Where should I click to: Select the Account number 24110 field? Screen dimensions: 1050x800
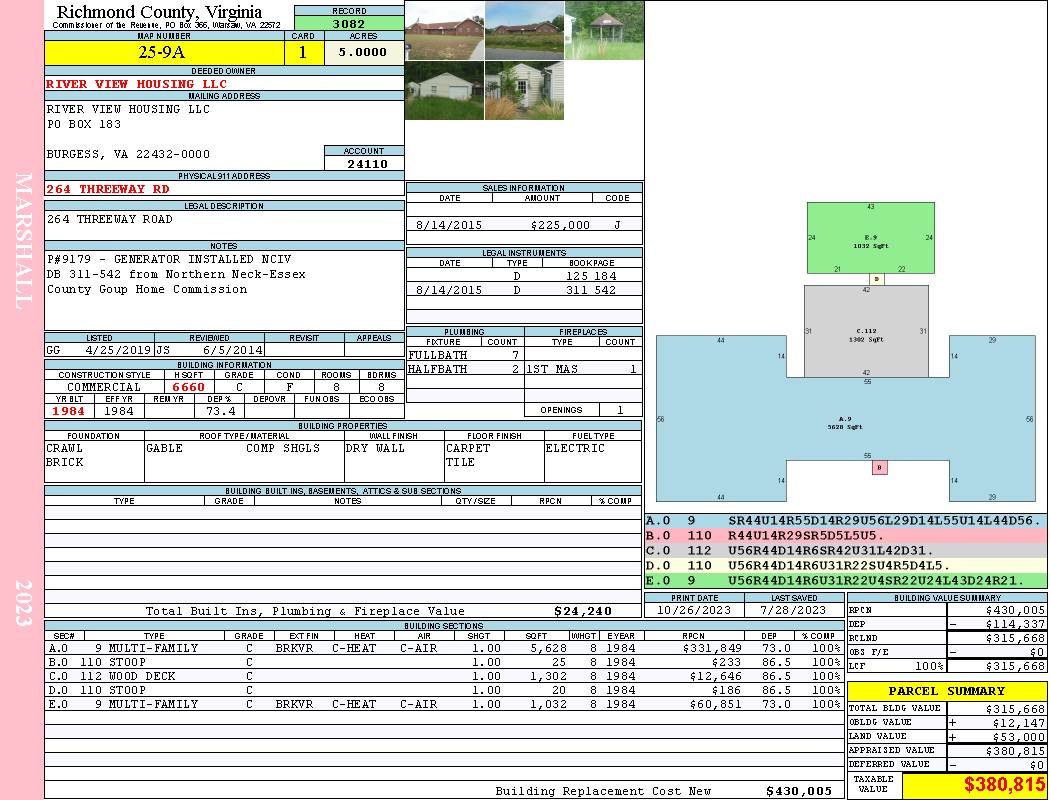tap(364, 164)
